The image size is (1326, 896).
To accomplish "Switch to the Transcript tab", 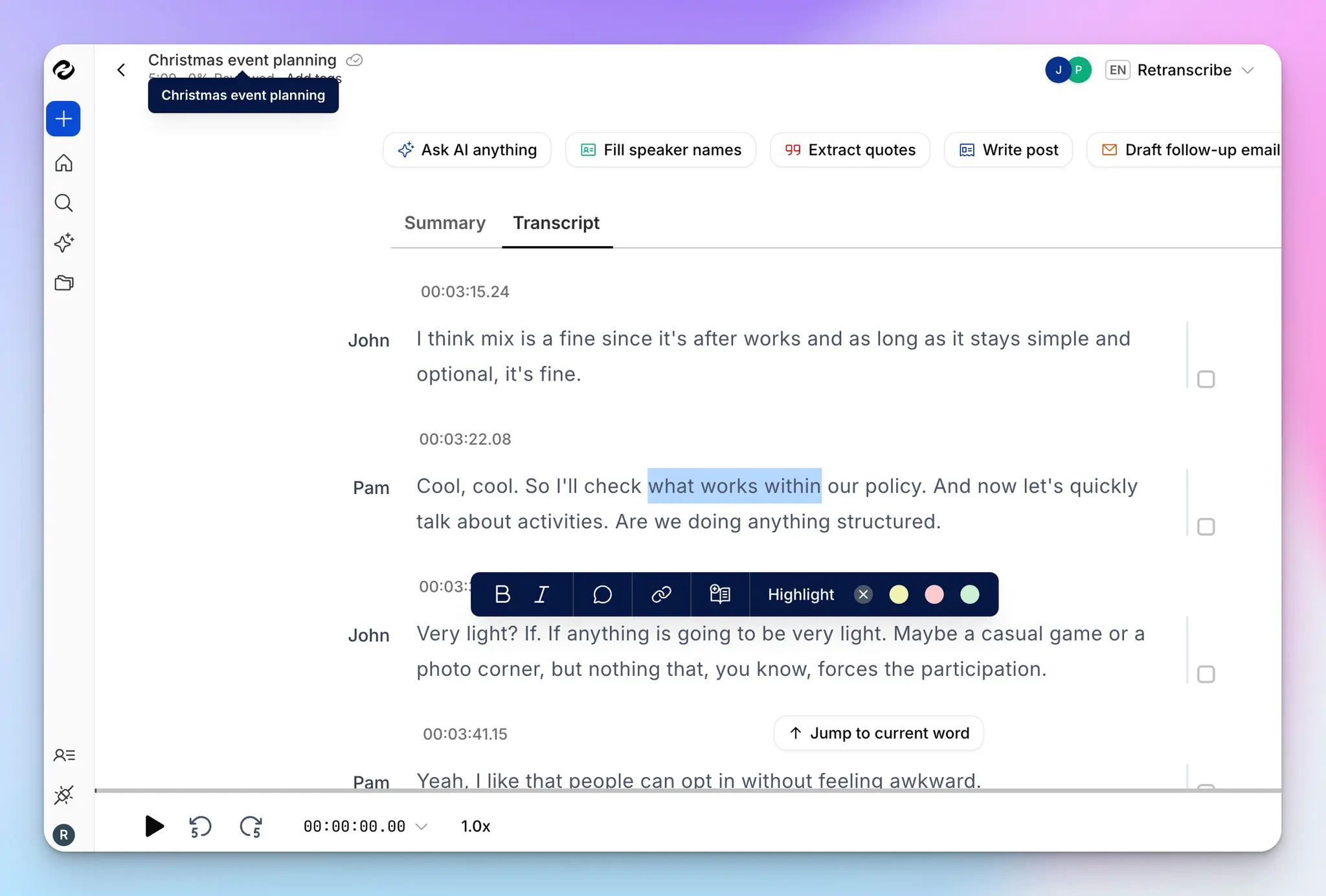I will click(x=556, y=223).
